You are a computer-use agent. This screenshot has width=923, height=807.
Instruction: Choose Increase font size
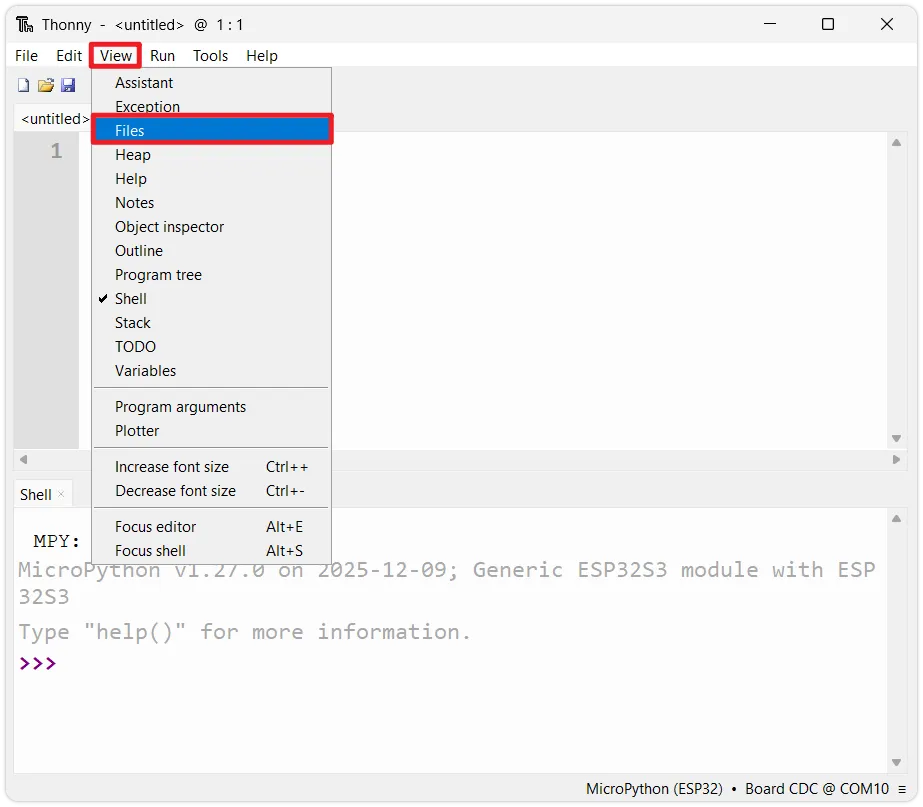pos(172,467)
